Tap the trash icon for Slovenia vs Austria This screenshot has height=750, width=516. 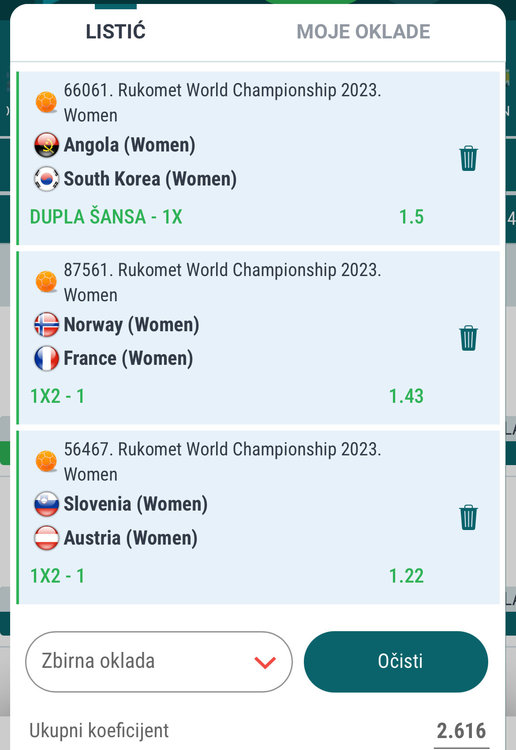click(468, 518)
